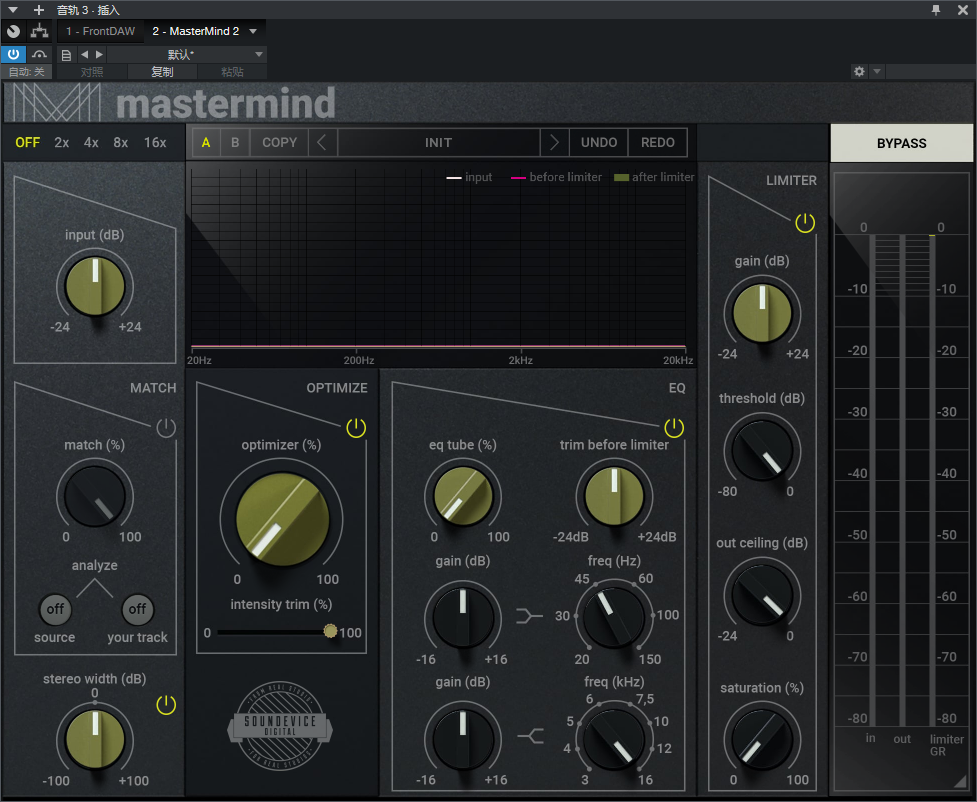The width and height of the screenshot is (977, 802).
Task: Toggle the OPTIMIZE section power icon
Action: (x=356, y=427)
